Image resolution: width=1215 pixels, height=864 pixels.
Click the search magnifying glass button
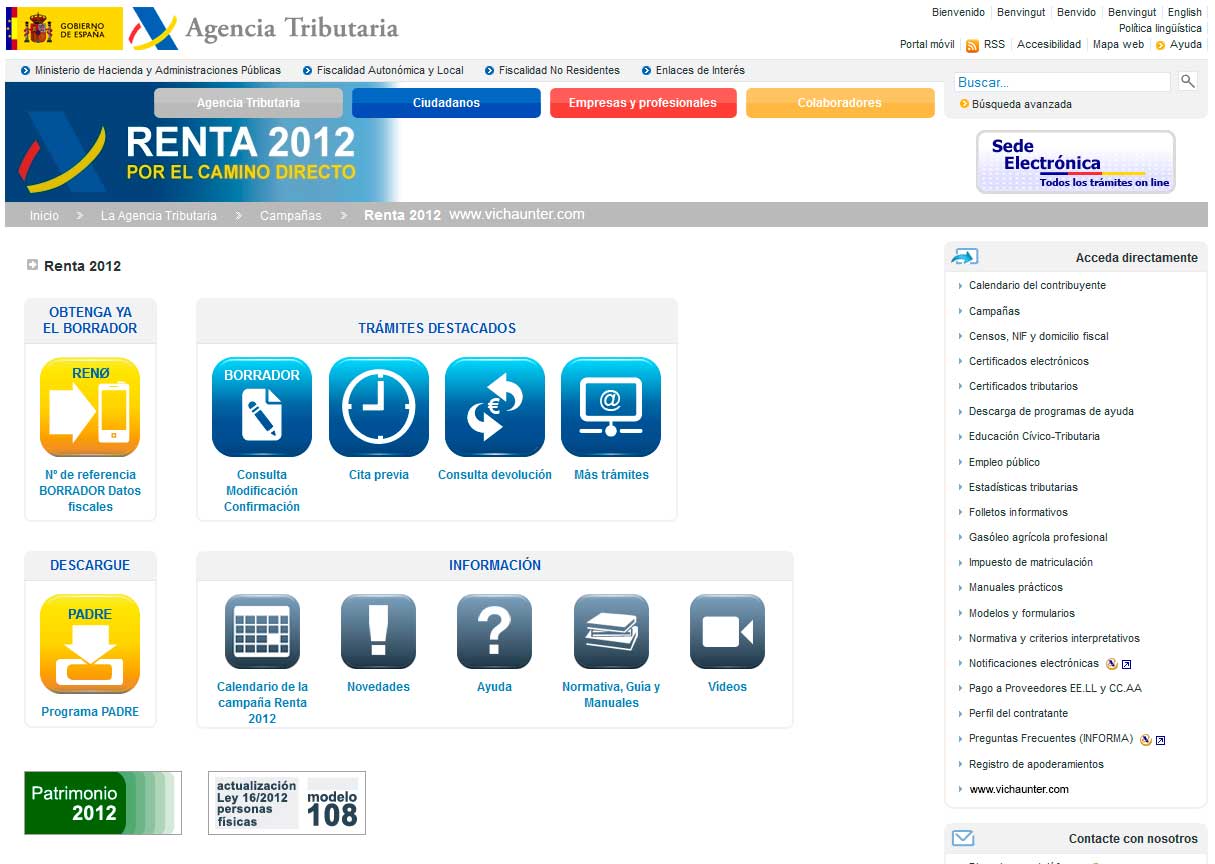[x=1187, y=81]
